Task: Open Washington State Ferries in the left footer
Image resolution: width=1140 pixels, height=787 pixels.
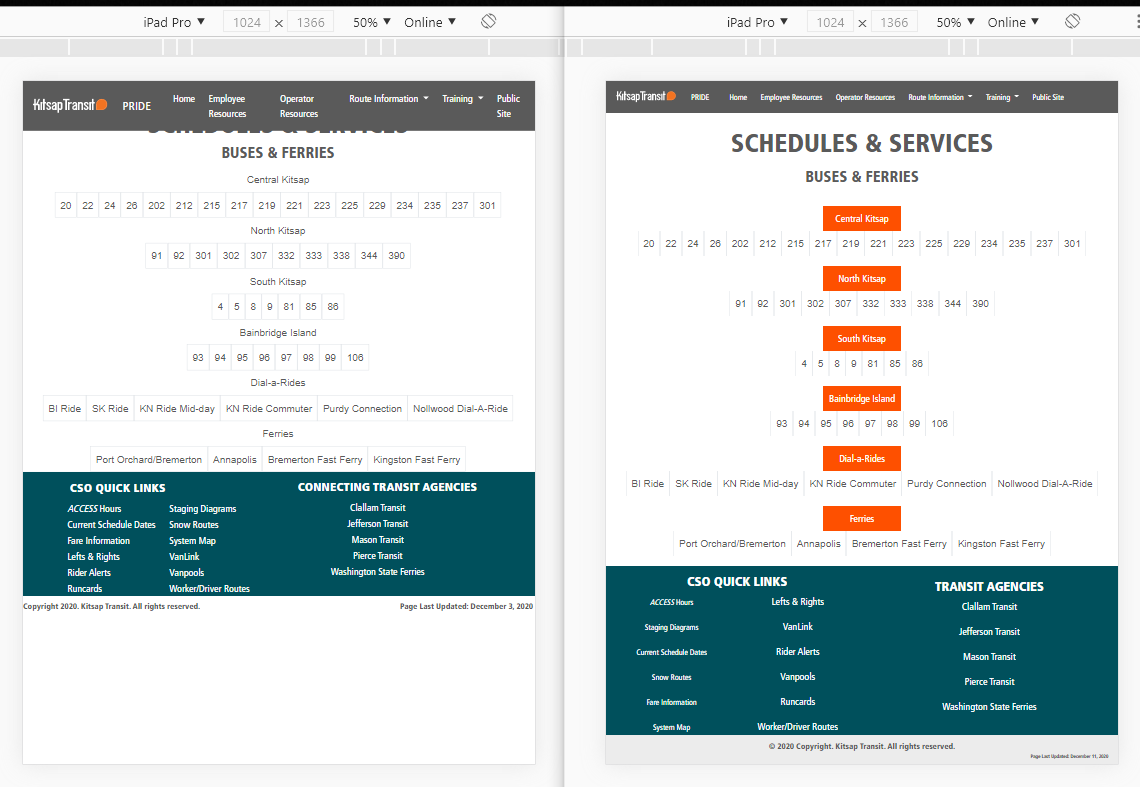Action: [377, 572]
